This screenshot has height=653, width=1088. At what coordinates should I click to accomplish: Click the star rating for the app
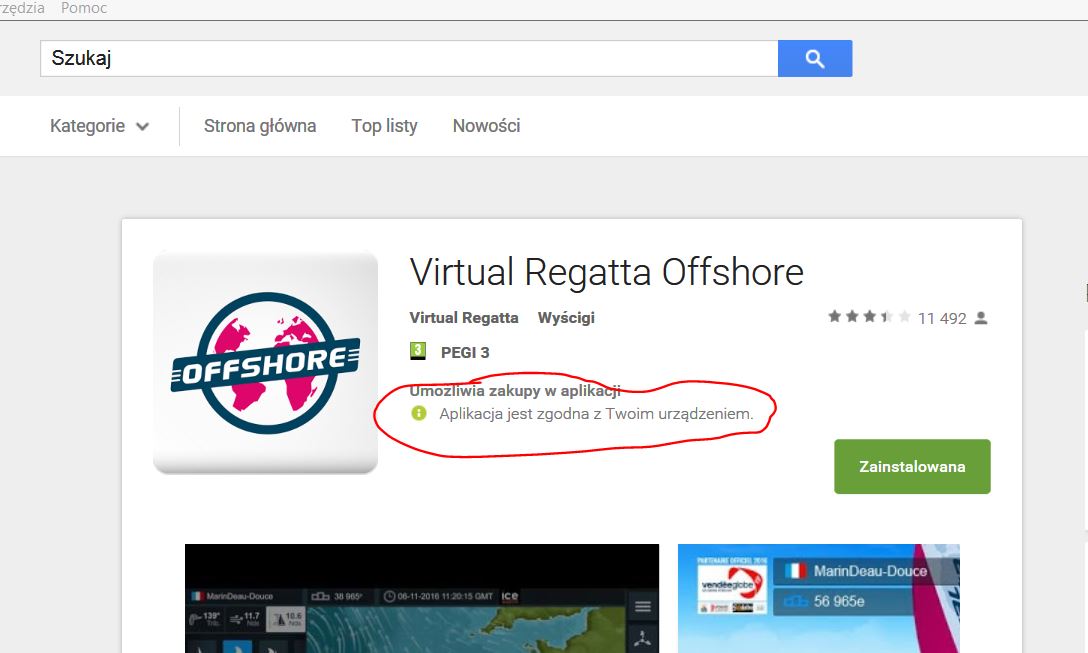(869, 317)
